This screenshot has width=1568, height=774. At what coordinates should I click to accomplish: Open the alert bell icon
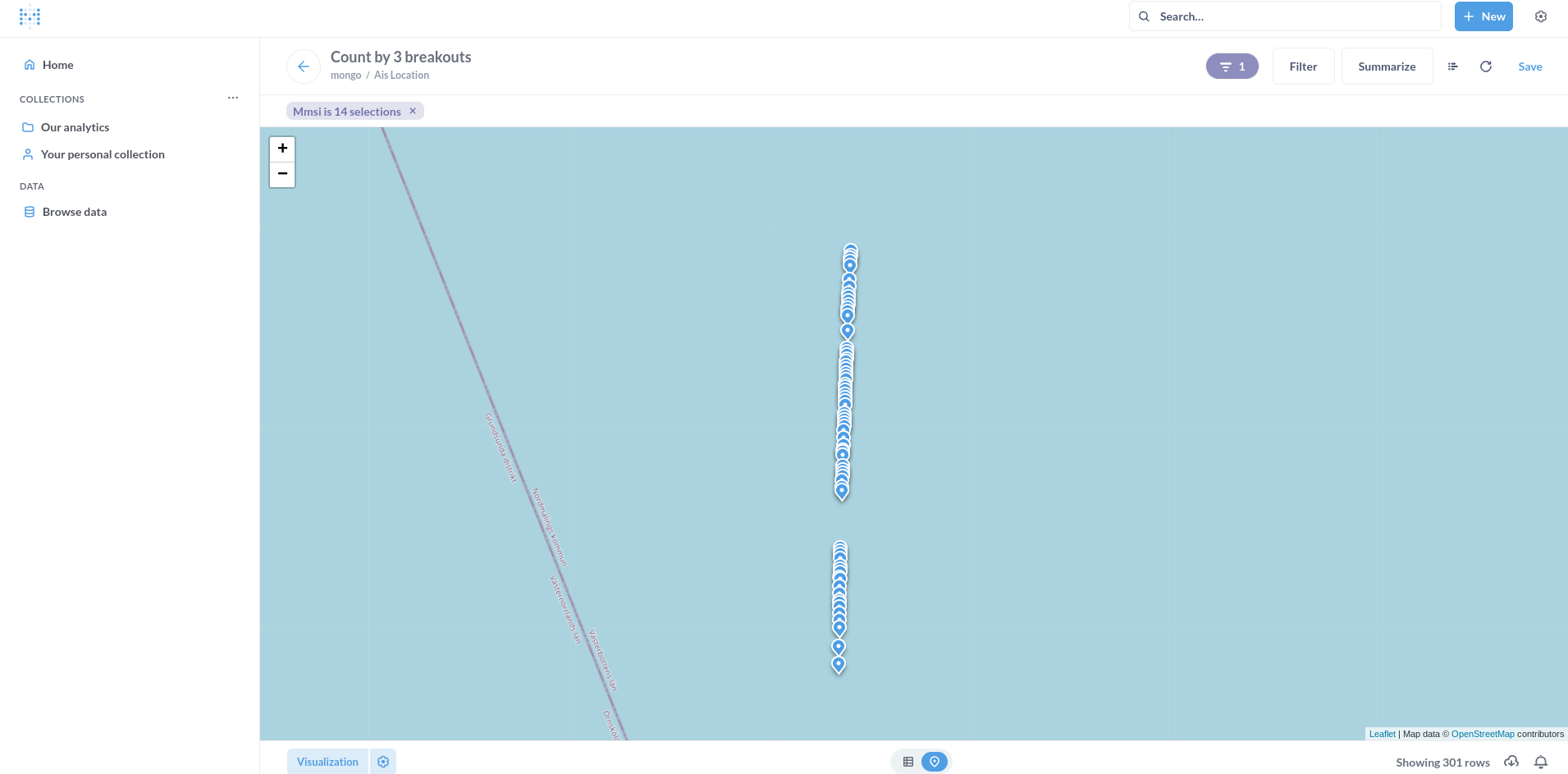(1541, 762)
